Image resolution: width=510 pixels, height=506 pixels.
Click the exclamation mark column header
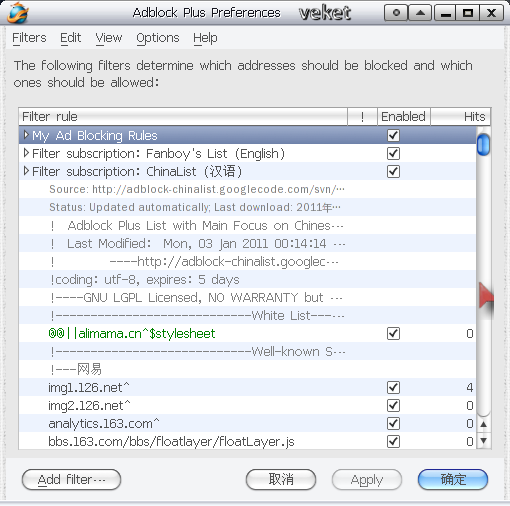(x=362, y=117)
